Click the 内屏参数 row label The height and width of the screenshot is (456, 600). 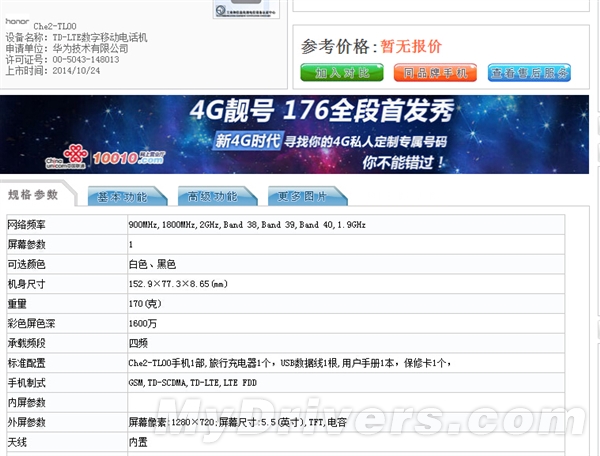click(x=26, y=403)
